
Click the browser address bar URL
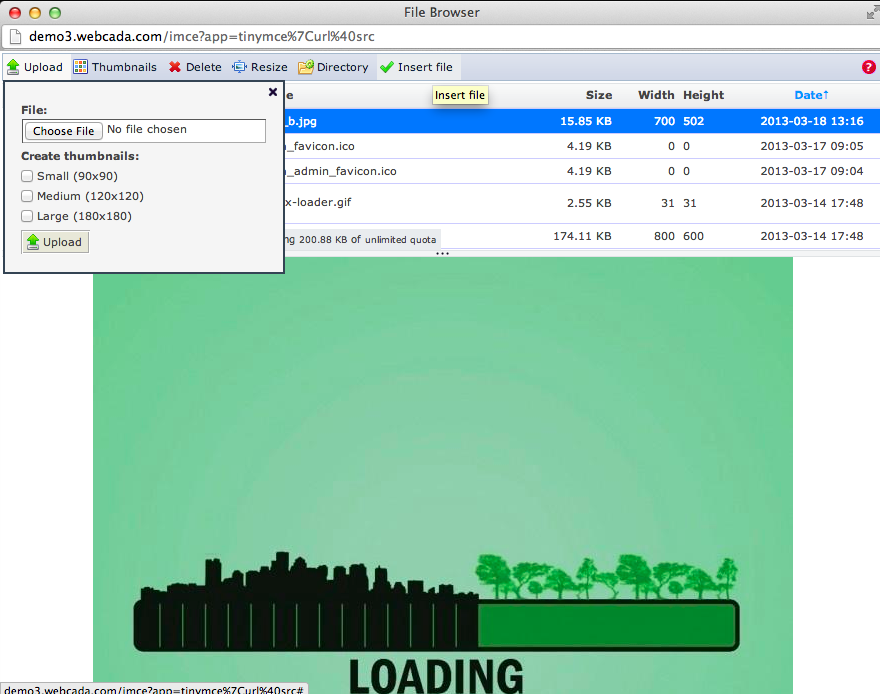pos(201,36)
